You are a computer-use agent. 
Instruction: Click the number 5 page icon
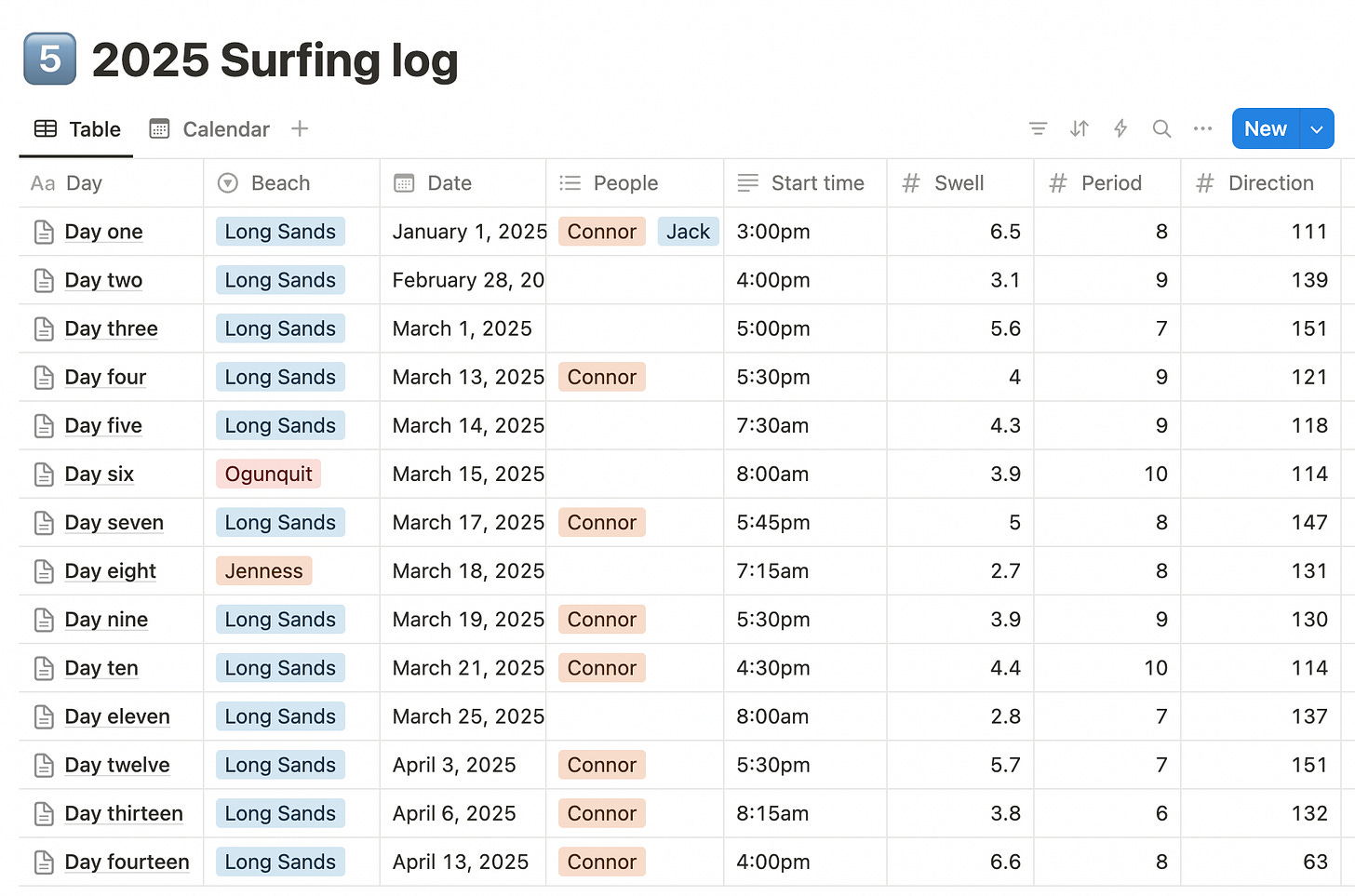tap(50, 60)
